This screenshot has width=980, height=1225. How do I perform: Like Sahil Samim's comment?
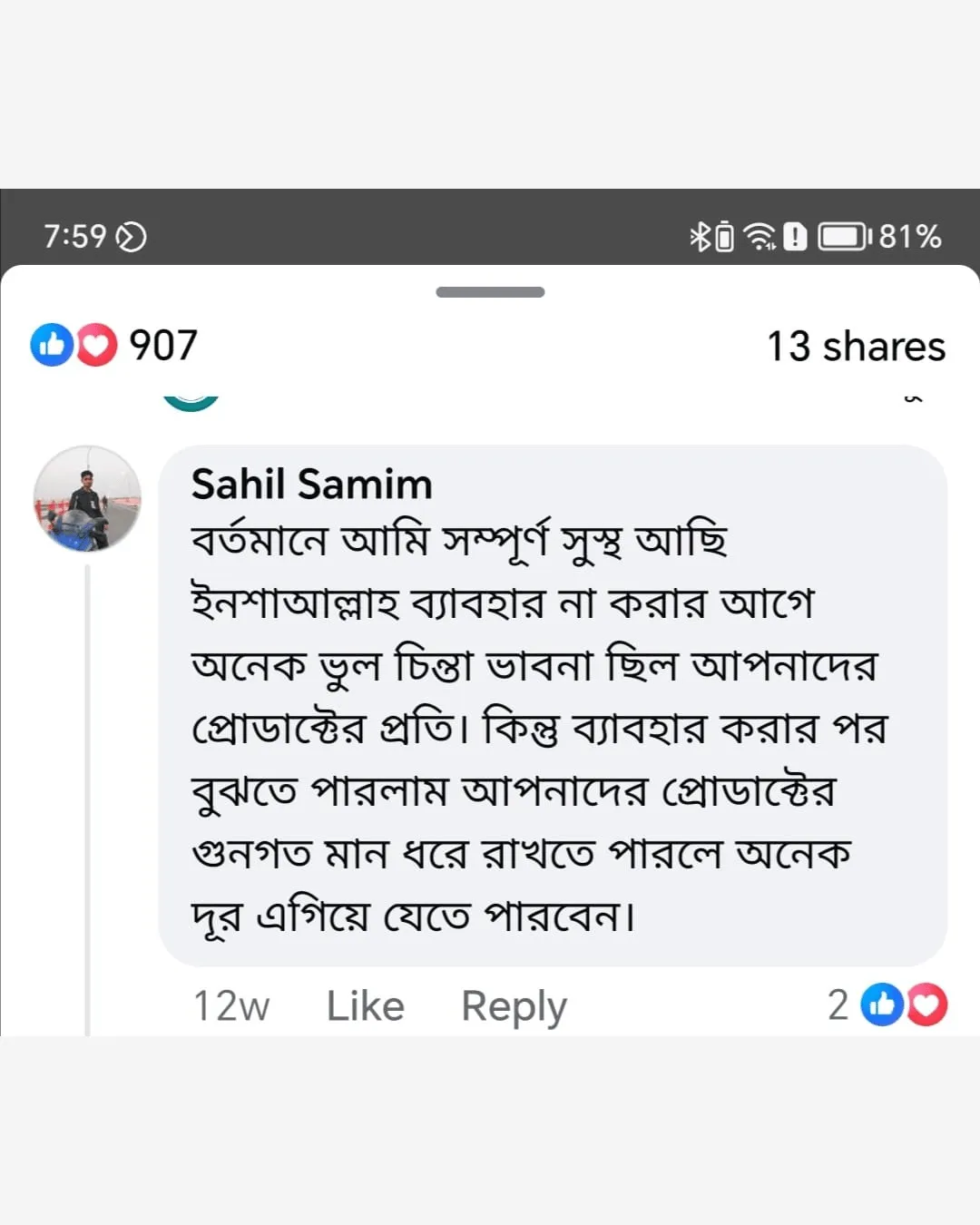(x=365, y=1005)
